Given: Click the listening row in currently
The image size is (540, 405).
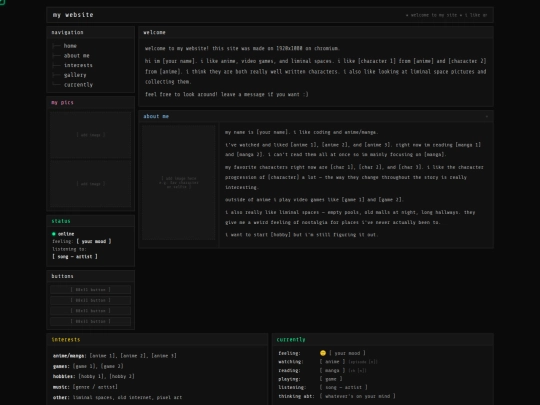Looking at the screenshot, I should pos(323,387).
